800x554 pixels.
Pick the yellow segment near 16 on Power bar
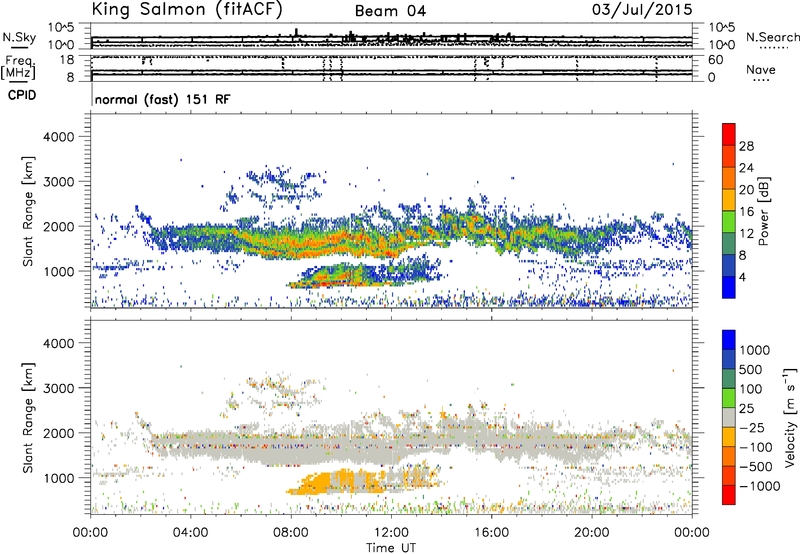[729, 199]
